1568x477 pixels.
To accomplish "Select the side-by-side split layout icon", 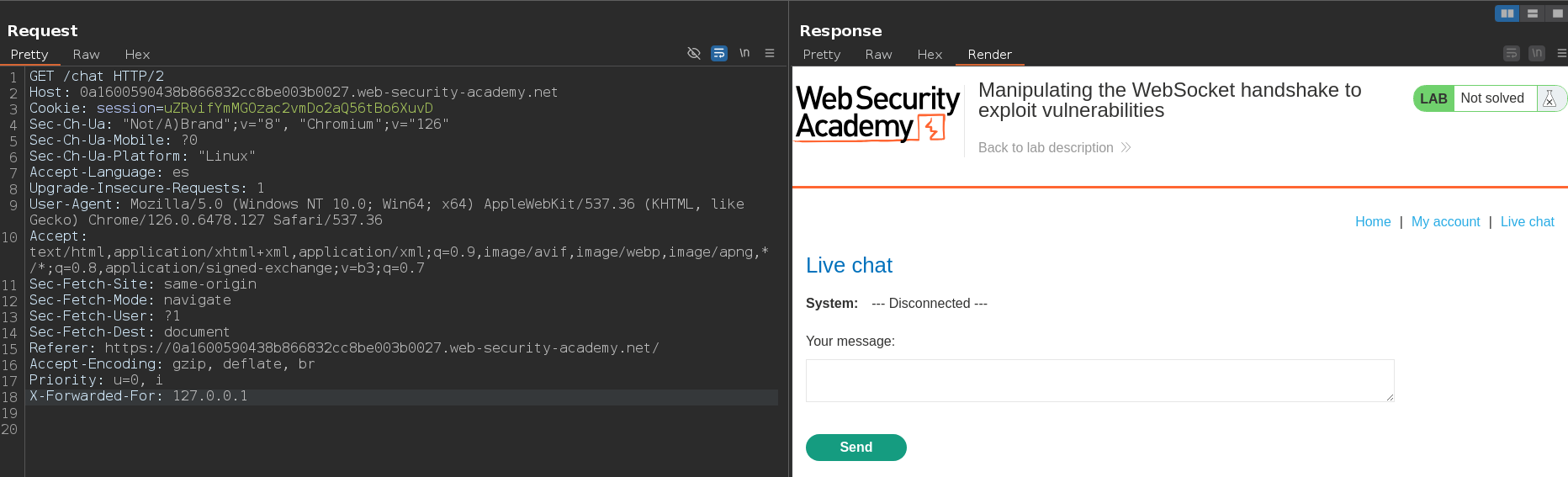I will 1507,13.
